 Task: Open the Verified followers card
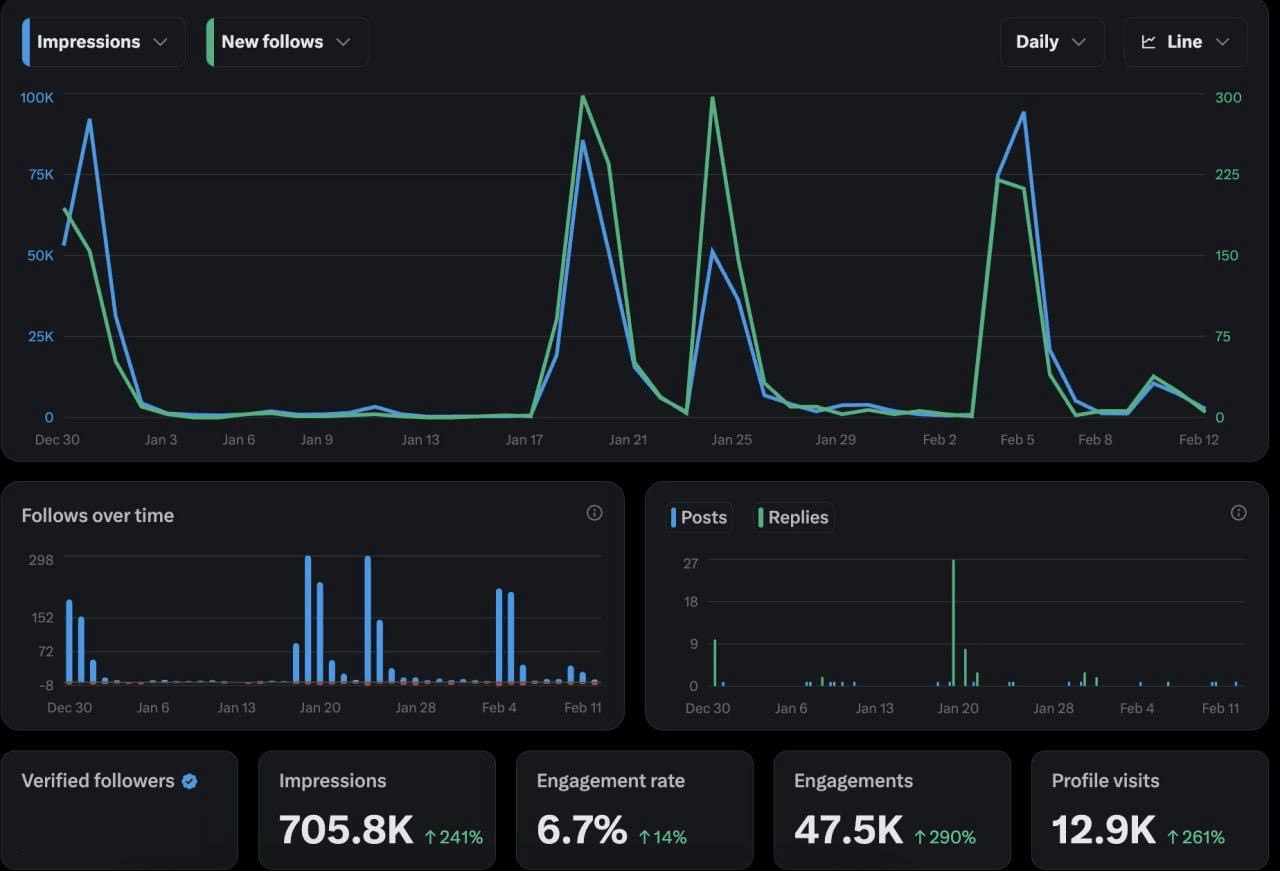pos(119,810)
